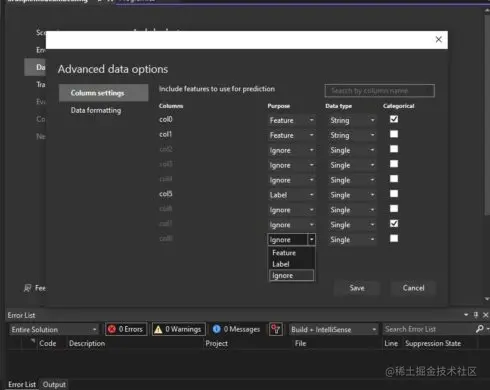
Task: Toggle the 0 Errors filter
Action: pyautogui.click(x=126, y=329)
